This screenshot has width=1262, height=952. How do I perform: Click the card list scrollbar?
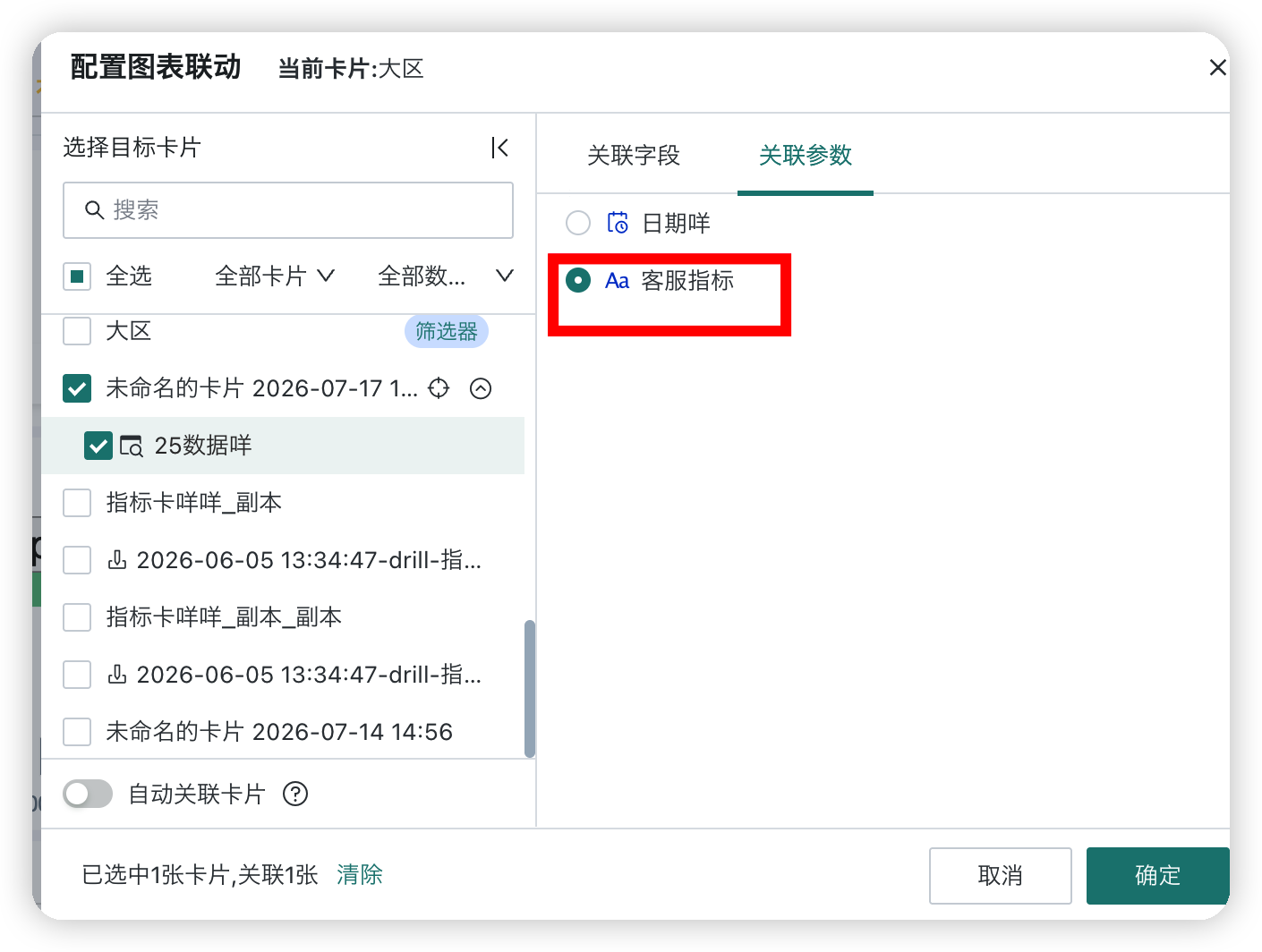tap(530, 689)
